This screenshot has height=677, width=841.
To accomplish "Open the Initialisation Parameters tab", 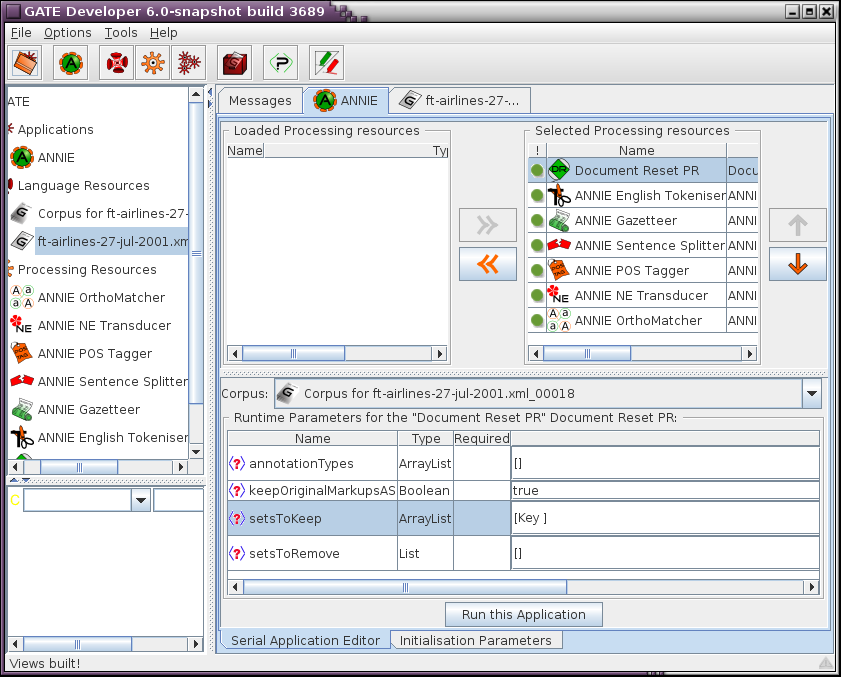I will (x=476, y=641).
